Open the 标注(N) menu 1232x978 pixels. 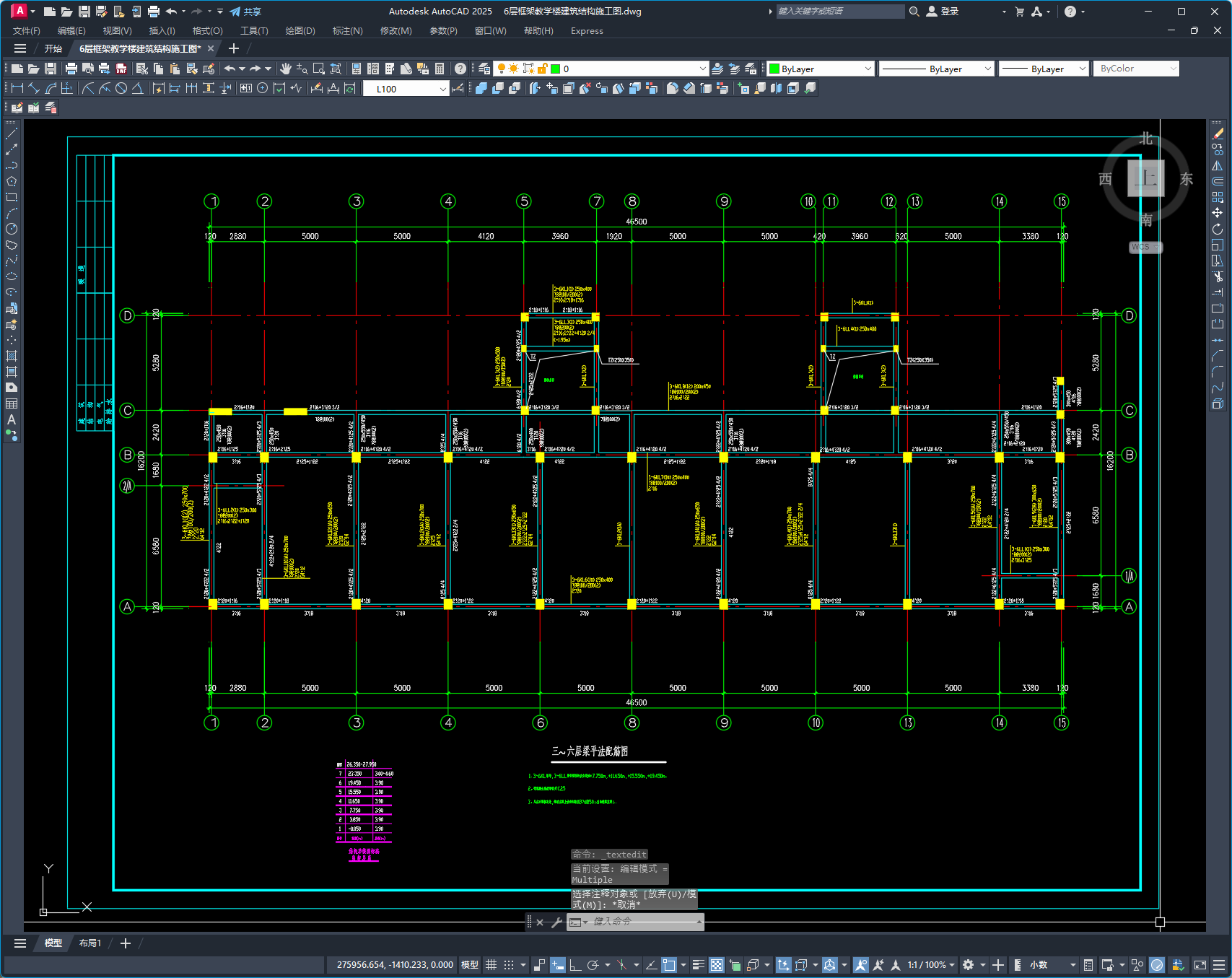point(347,31)
